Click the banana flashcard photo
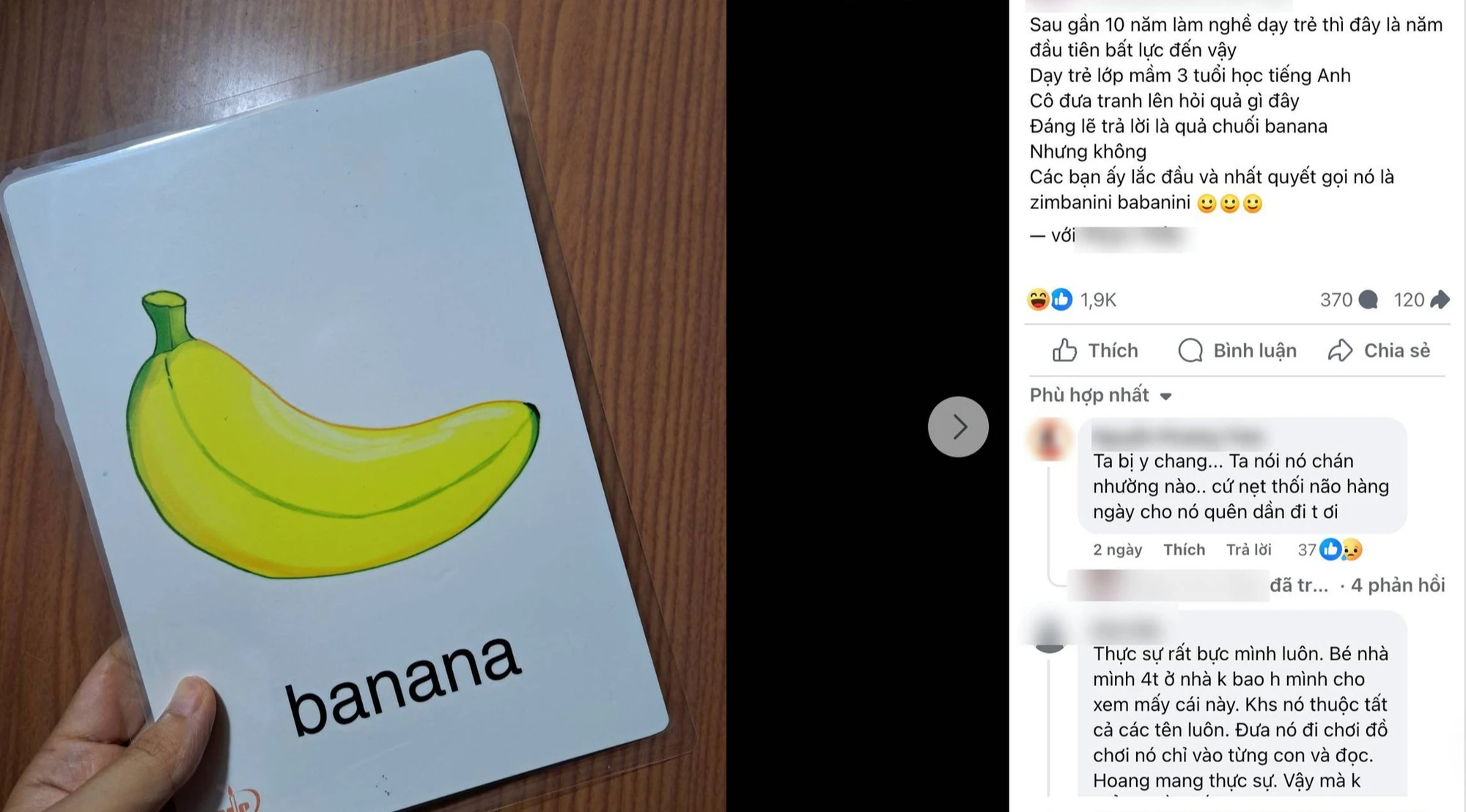This screenshot has height=812, width=1466. [x=363, y=406]
